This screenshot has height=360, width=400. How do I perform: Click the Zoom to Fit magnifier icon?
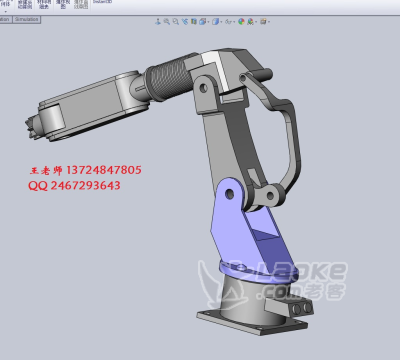[167, 22]
